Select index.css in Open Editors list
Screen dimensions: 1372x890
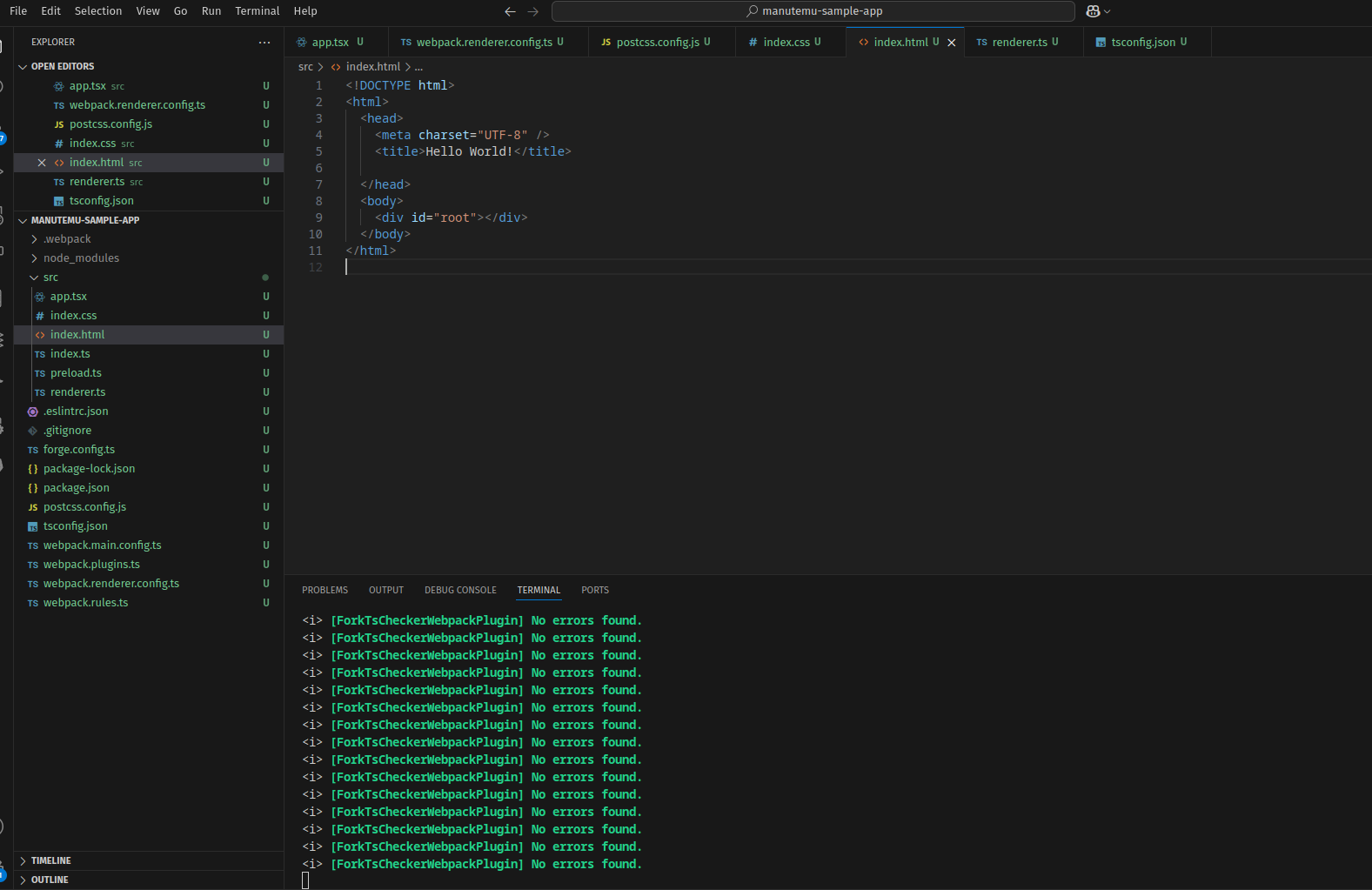pos(148,144)
